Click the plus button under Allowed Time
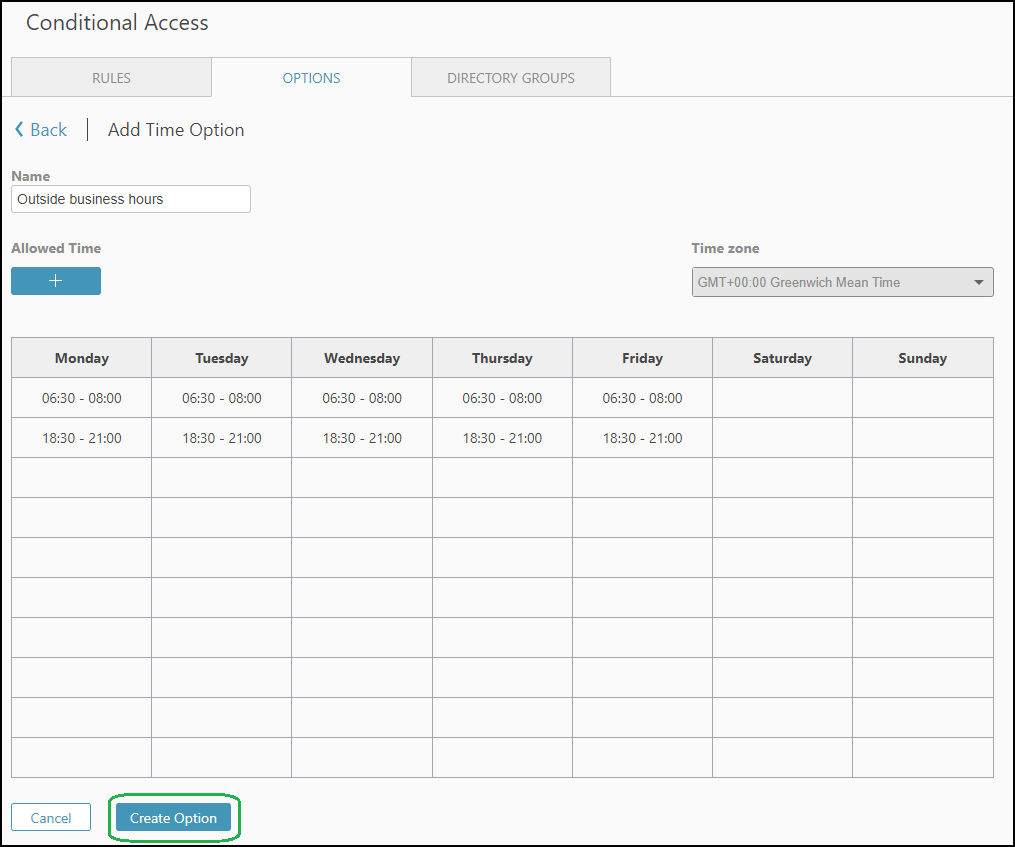The height and width of the screenshot is (847, 1015). coord(56,281)
